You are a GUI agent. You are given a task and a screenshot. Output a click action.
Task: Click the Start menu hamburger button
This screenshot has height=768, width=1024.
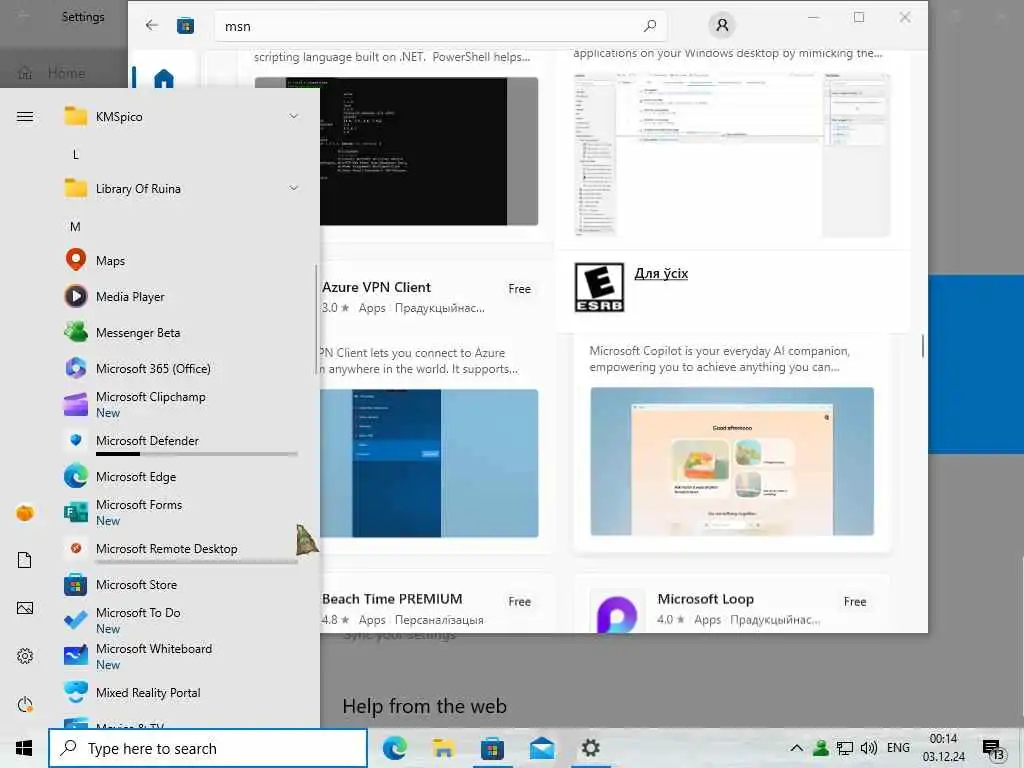point(25,116)
